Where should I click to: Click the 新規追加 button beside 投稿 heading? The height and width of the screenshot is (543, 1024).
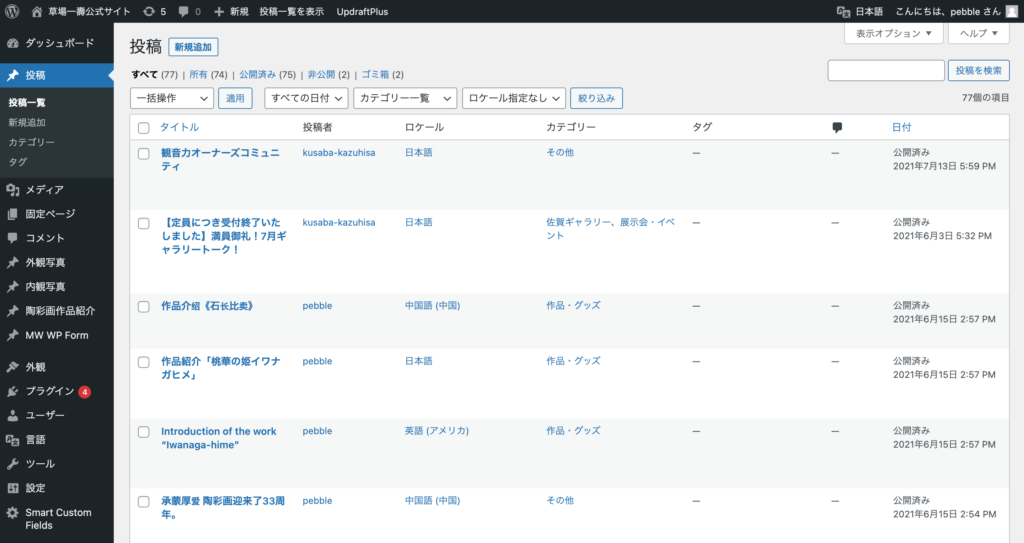[193, 47]
